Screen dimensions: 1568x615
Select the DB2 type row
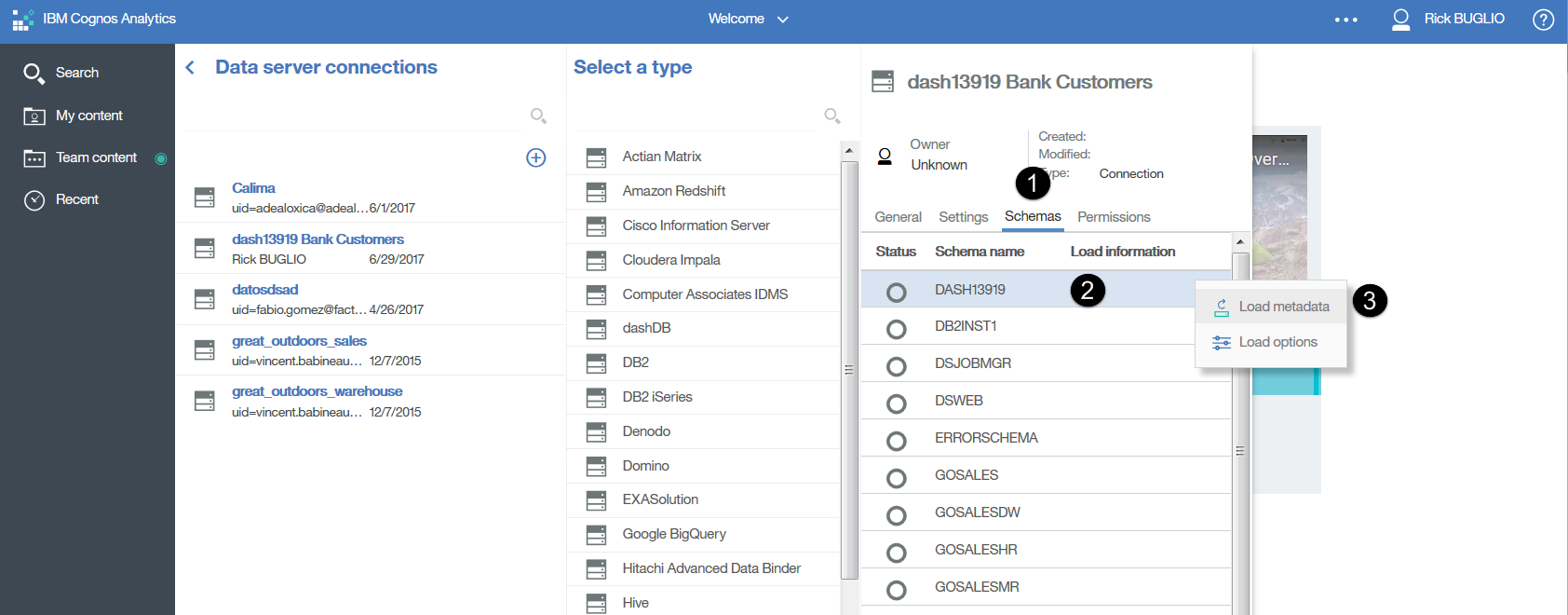(x=704, y=362)
